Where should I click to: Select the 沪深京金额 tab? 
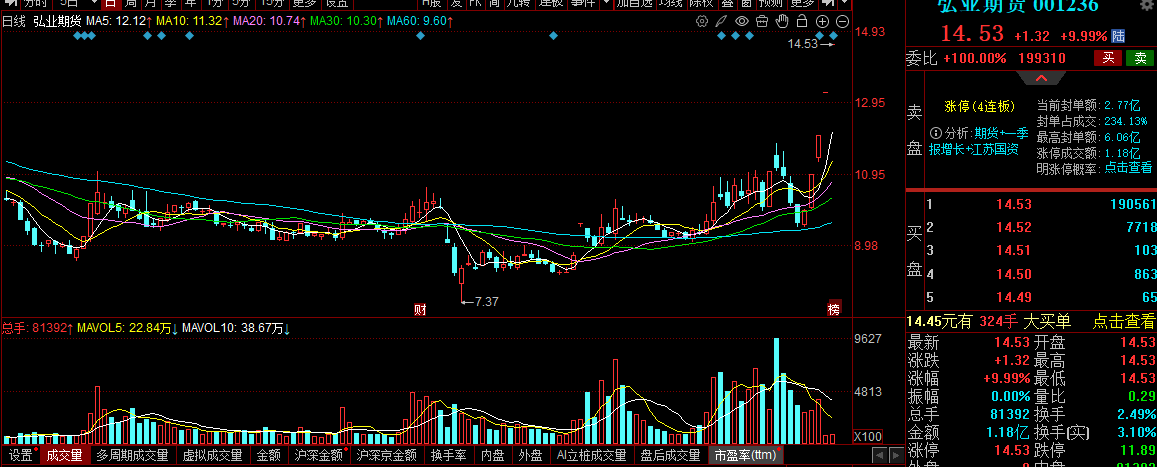pos(387,455)
